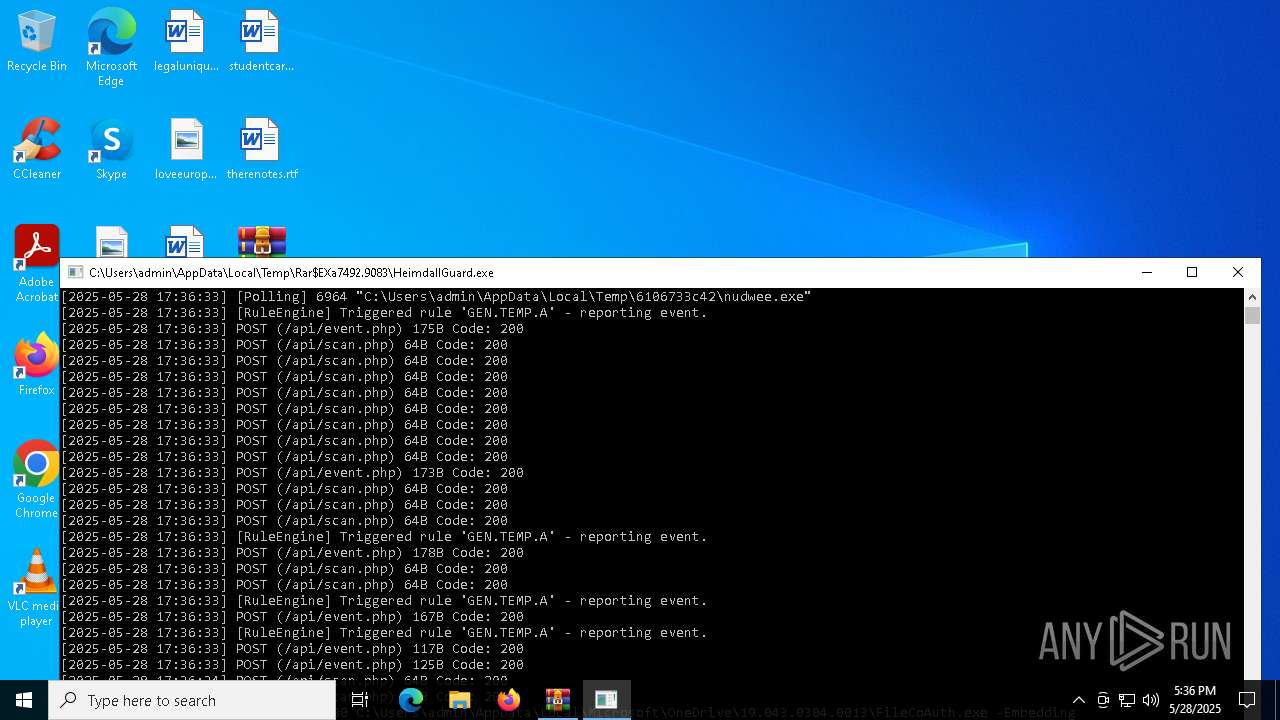This screenshot has height=720, width=1280.
Task: Close the HeimdallGuard console window
Action: [1238, 272]
